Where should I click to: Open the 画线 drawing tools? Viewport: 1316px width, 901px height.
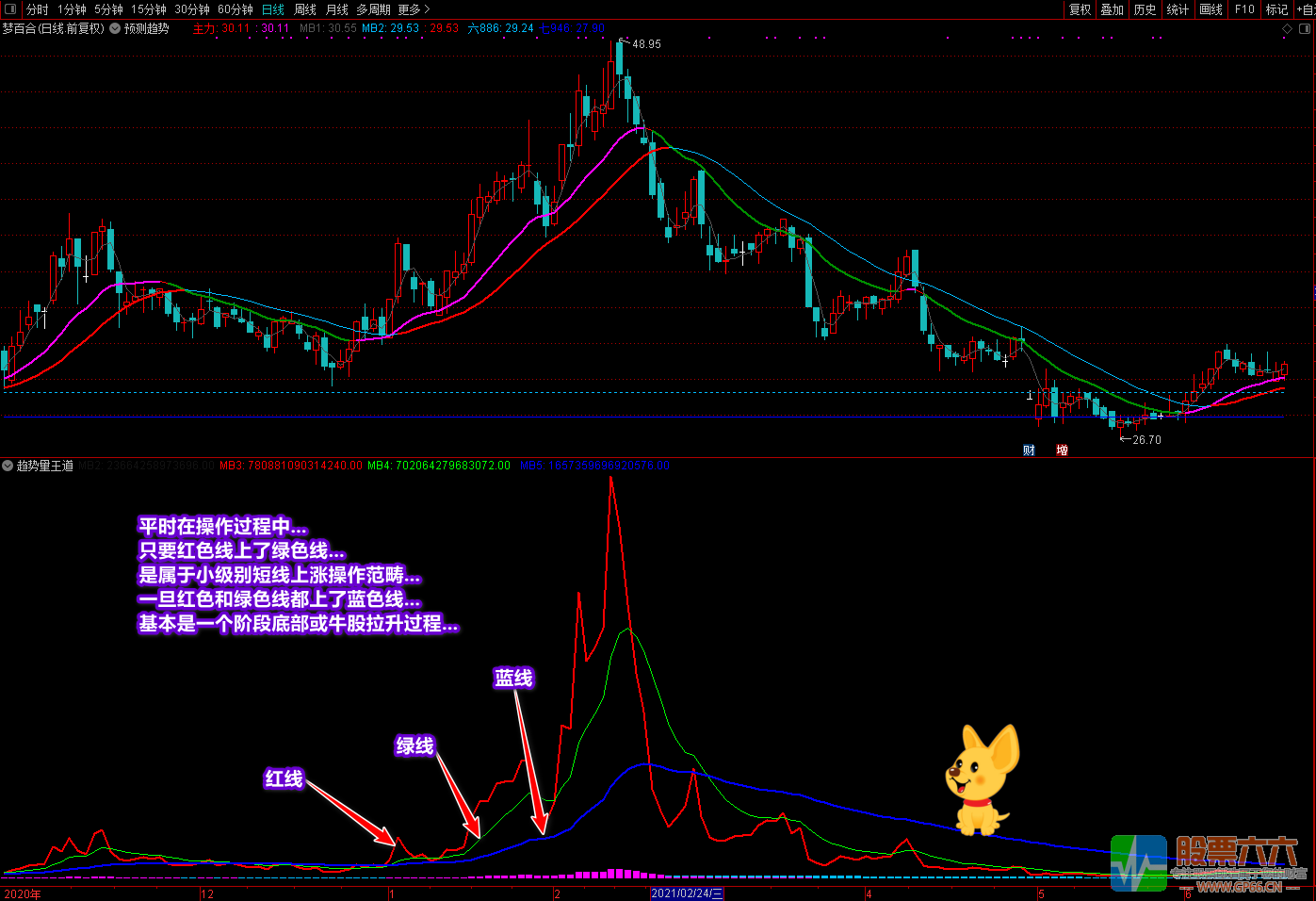(x=1210, y=9)
